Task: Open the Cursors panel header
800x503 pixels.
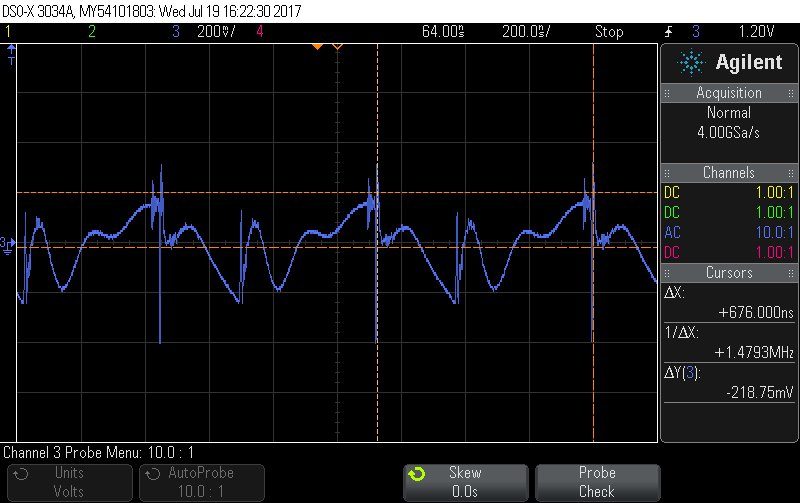Action: [x=729, y=273]
